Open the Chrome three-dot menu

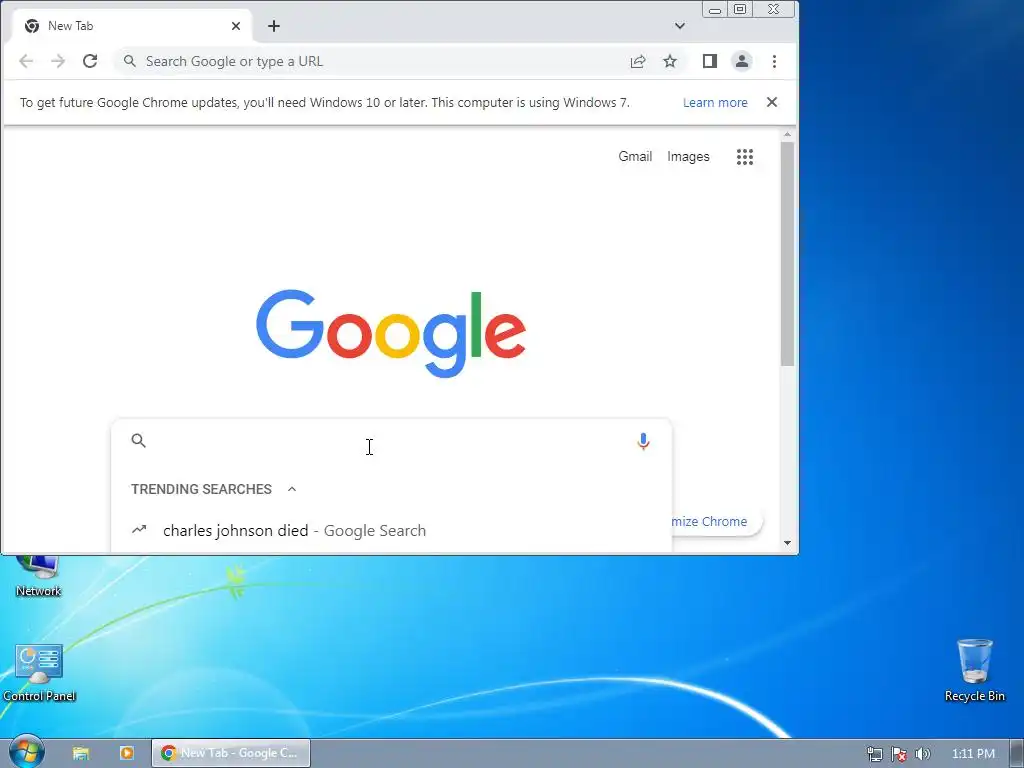tap(775, 61)
